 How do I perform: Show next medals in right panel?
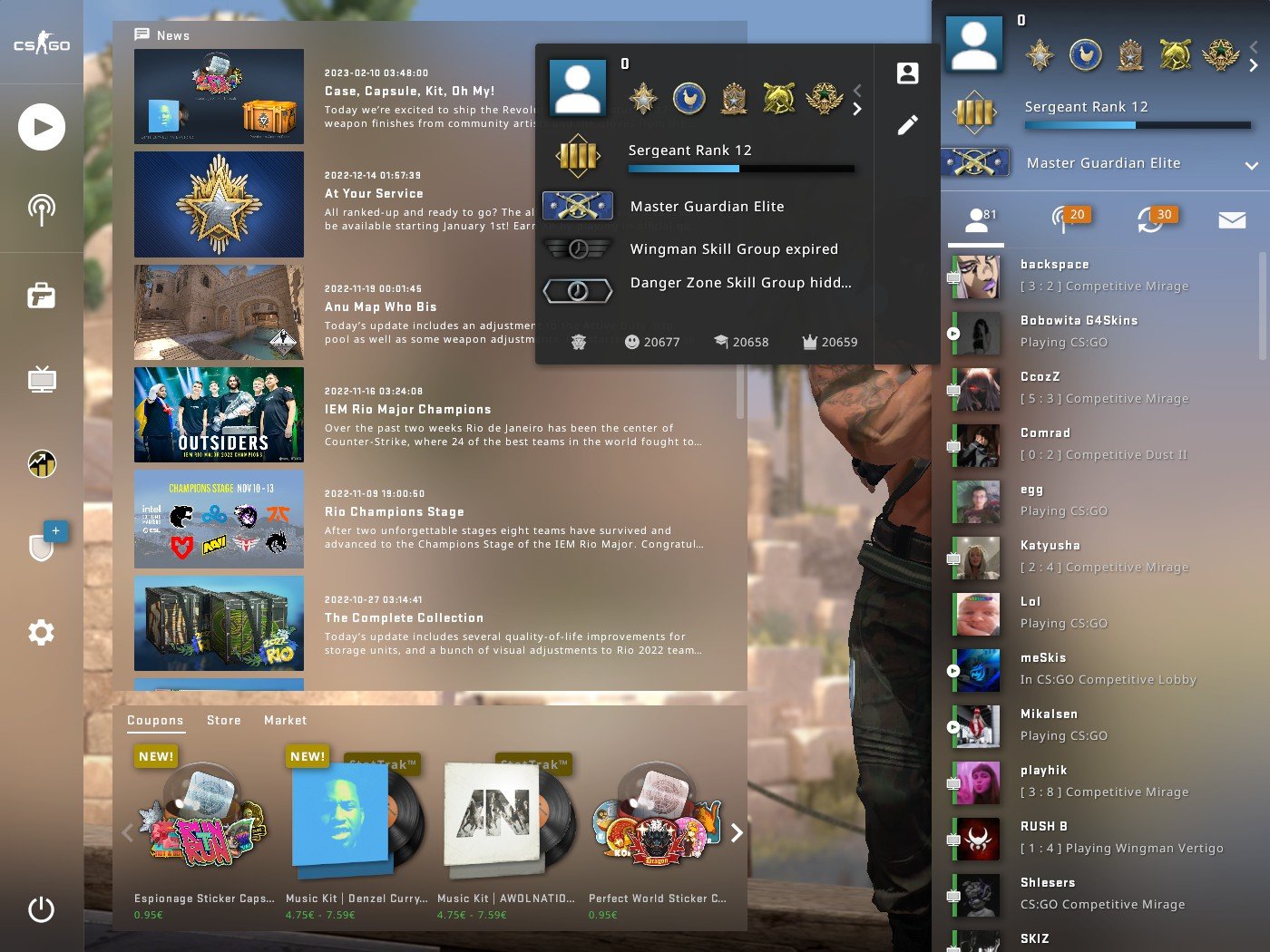(x=1254, y=65)
